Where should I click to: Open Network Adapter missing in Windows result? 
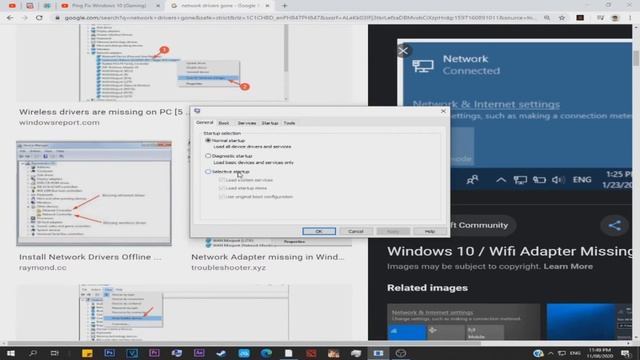tap(267, 257)
